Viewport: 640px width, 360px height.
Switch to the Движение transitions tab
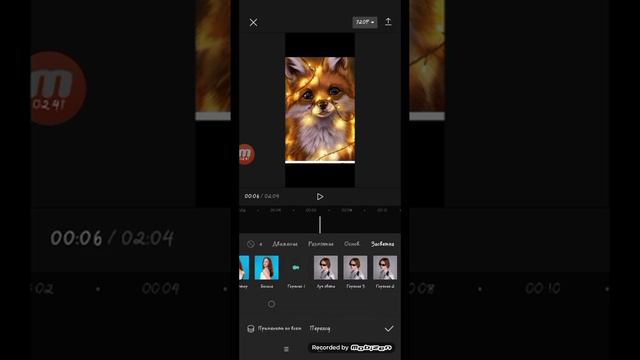pyautogui.click(x=284, y=244)
